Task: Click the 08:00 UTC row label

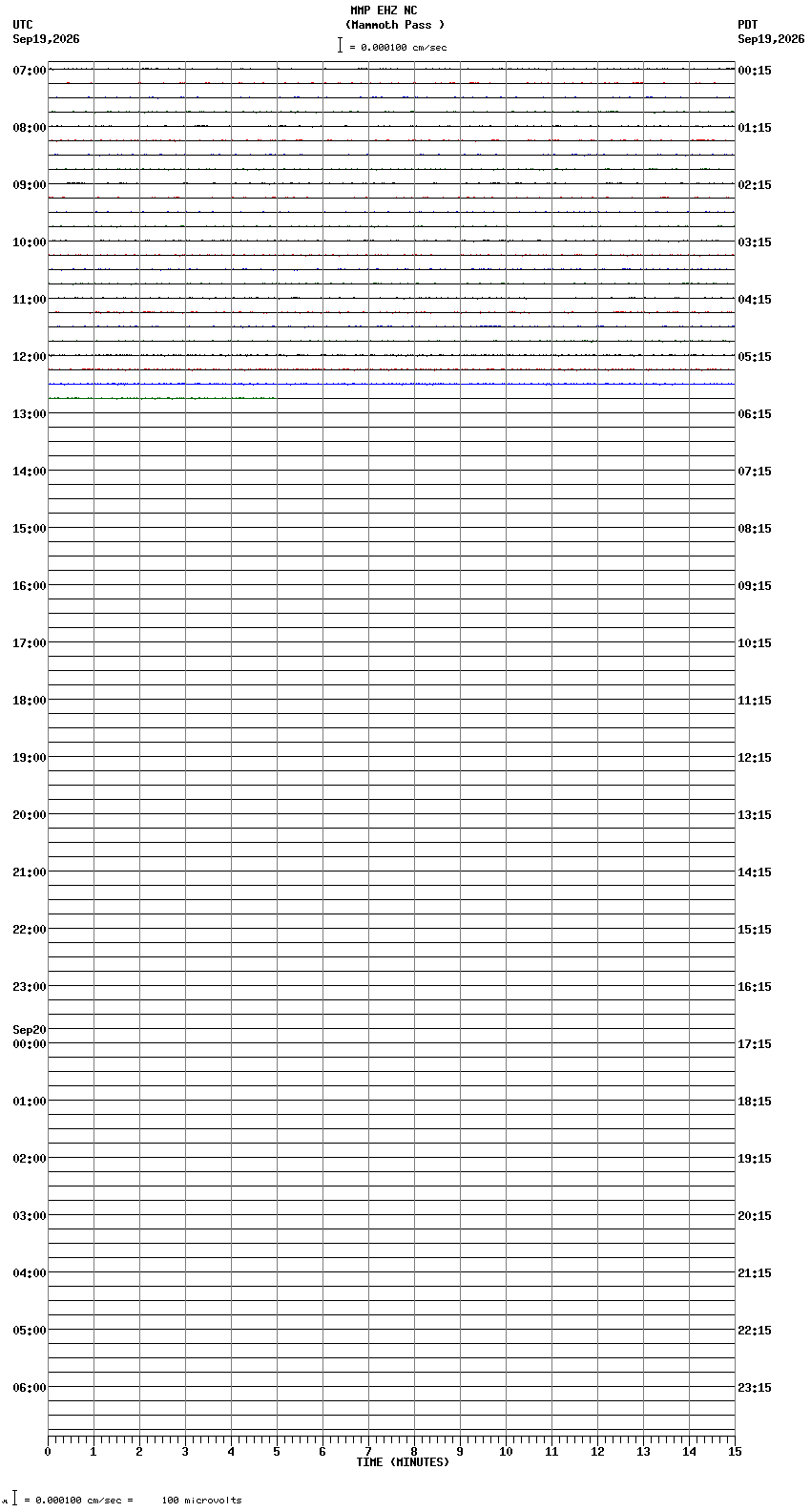Action: click(30, 128)
